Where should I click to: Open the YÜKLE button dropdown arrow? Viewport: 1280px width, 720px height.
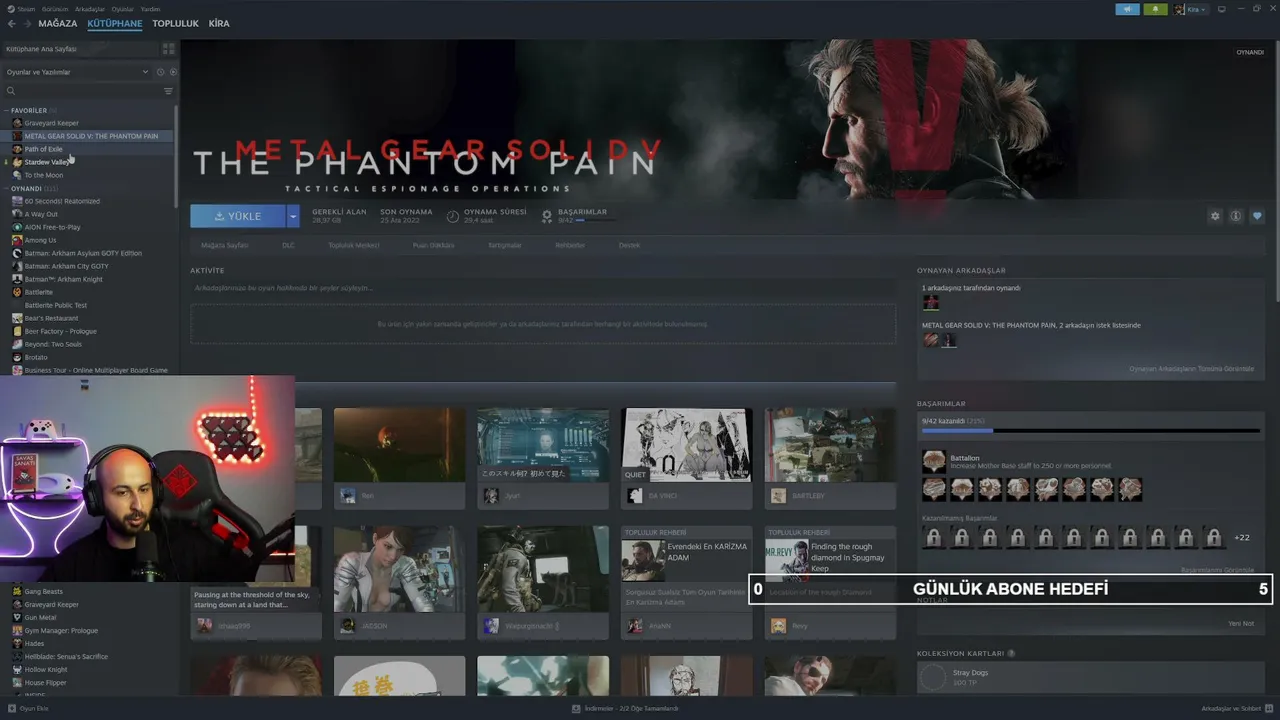tap(293, 216)
